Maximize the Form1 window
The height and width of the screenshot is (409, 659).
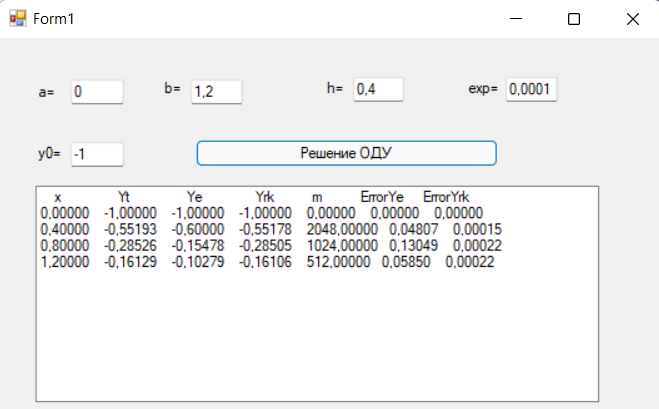click(x=574, y=19)
